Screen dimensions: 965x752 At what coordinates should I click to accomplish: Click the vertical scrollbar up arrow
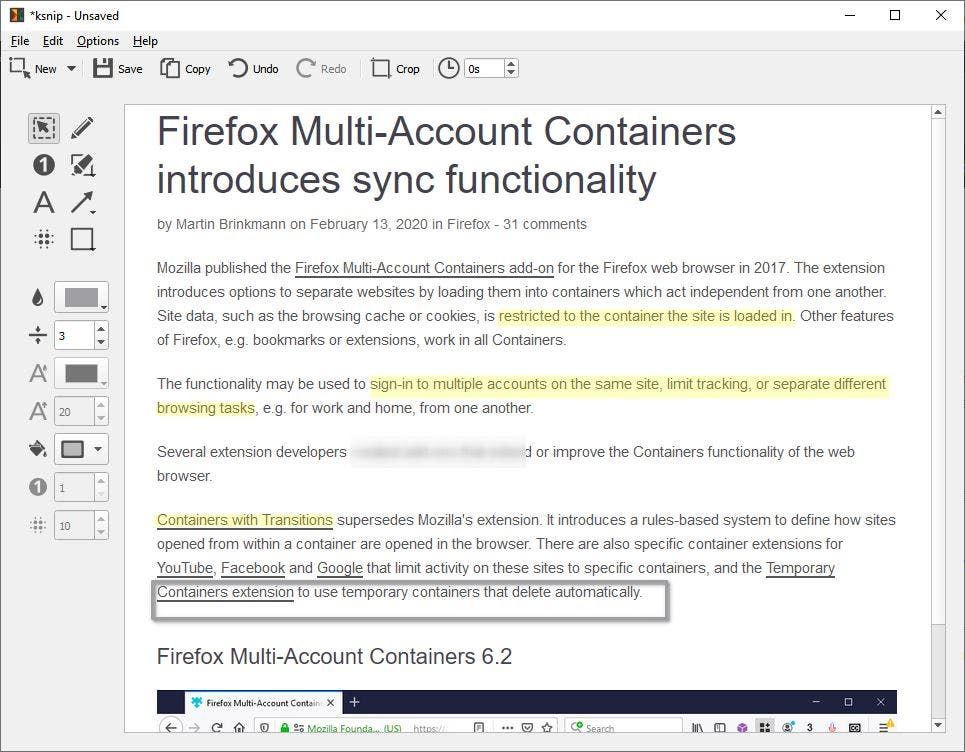click(938, 112)
